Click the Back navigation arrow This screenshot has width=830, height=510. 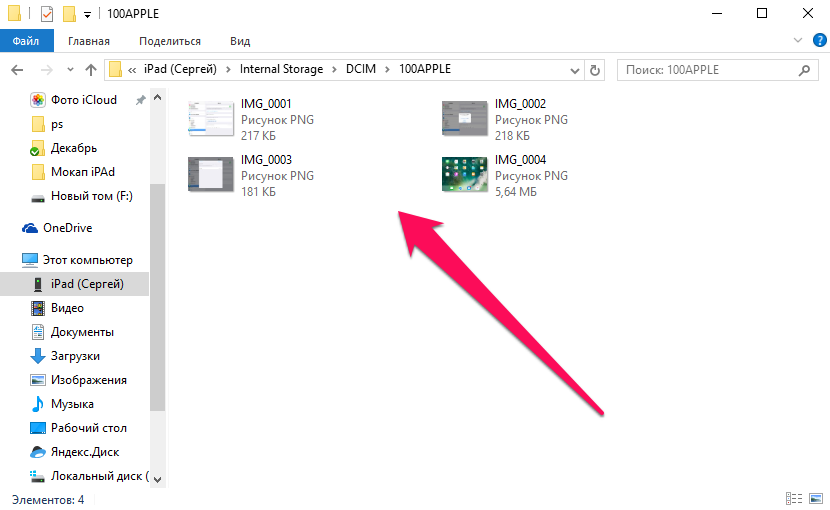pos(17,69)
